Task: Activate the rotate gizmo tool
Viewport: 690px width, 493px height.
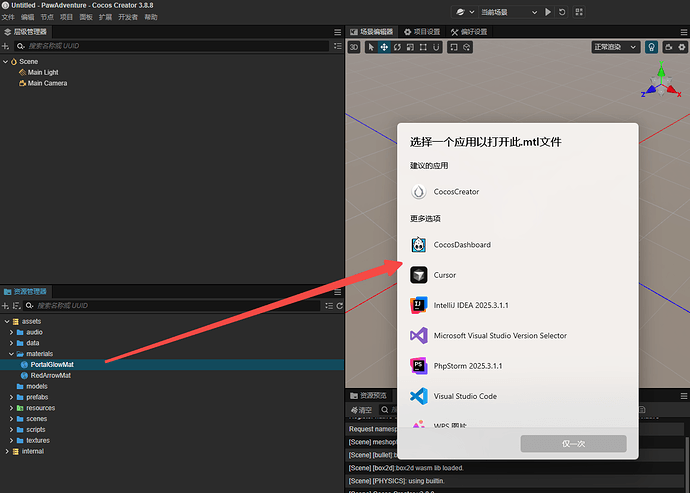Action: pos(397,47)
